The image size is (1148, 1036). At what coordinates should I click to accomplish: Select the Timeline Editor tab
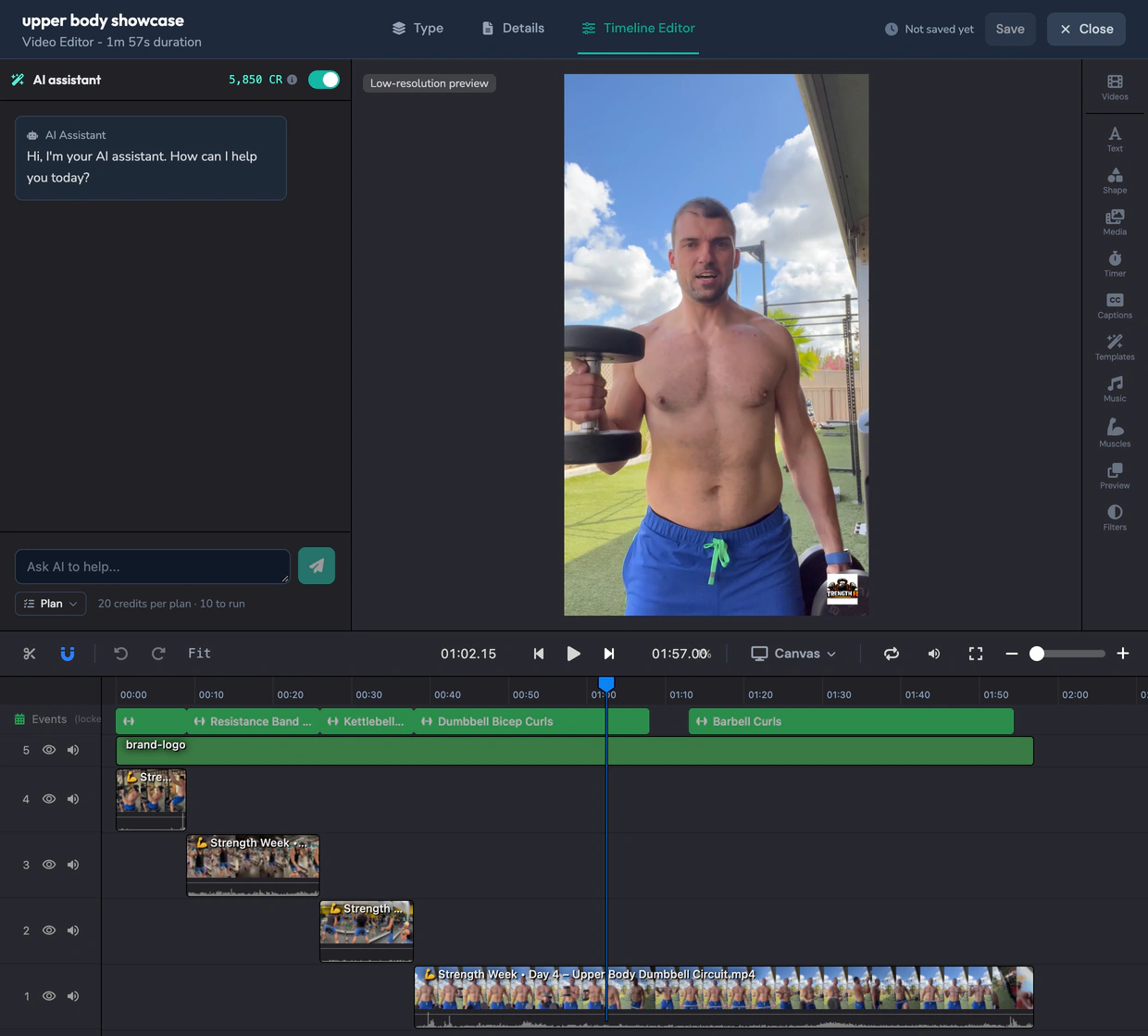638,28
